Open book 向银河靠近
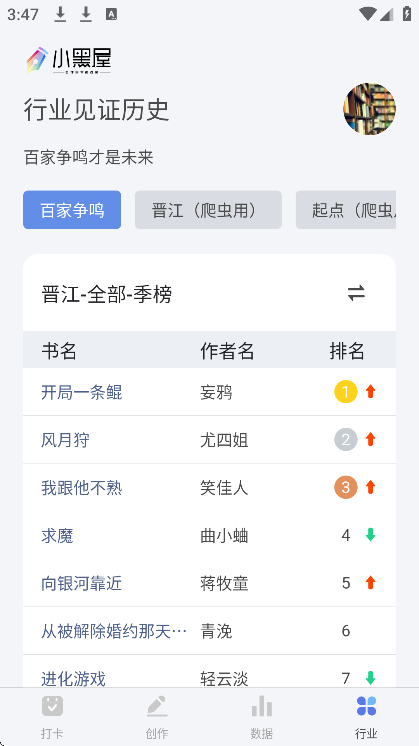This screenshot has height=746, width=419. [82, 583]
